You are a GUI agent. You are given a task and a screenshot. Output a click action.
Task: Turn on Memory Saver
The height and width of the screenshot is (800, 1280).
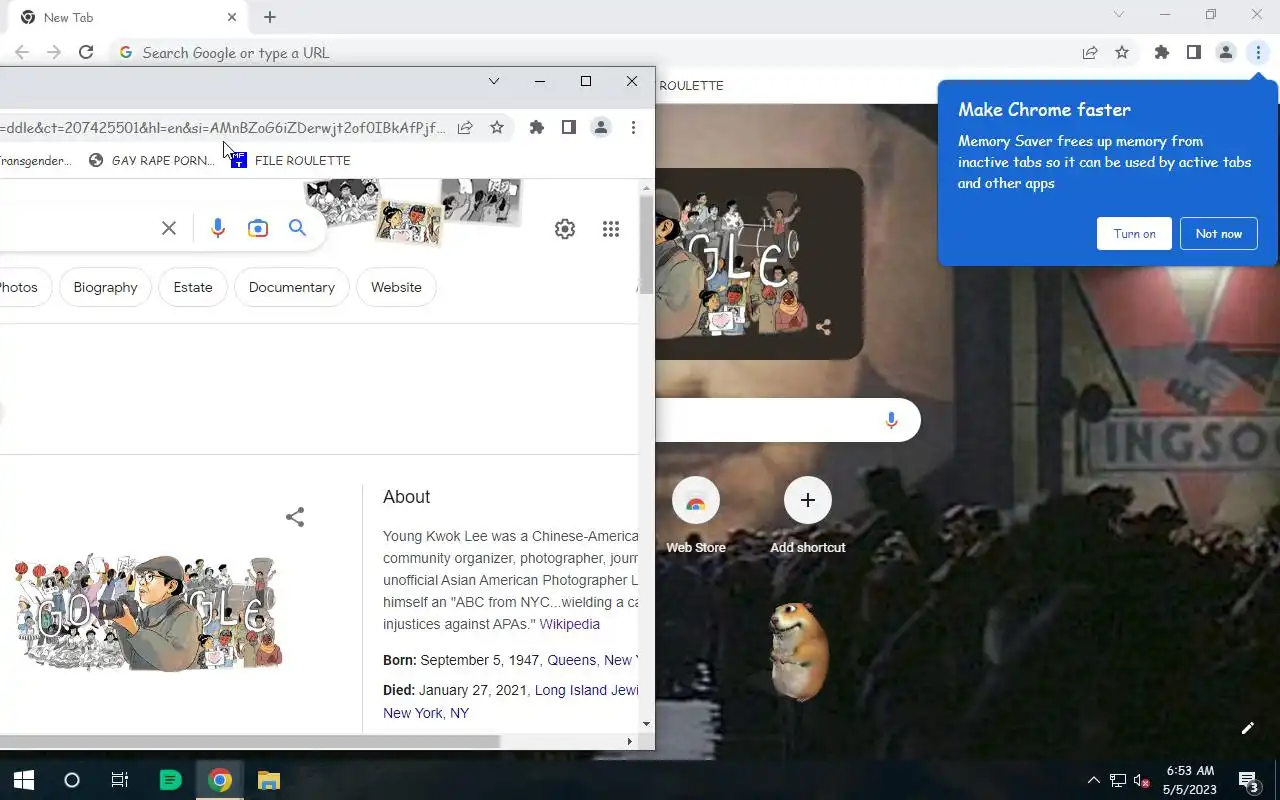(x=1134, y=234)
